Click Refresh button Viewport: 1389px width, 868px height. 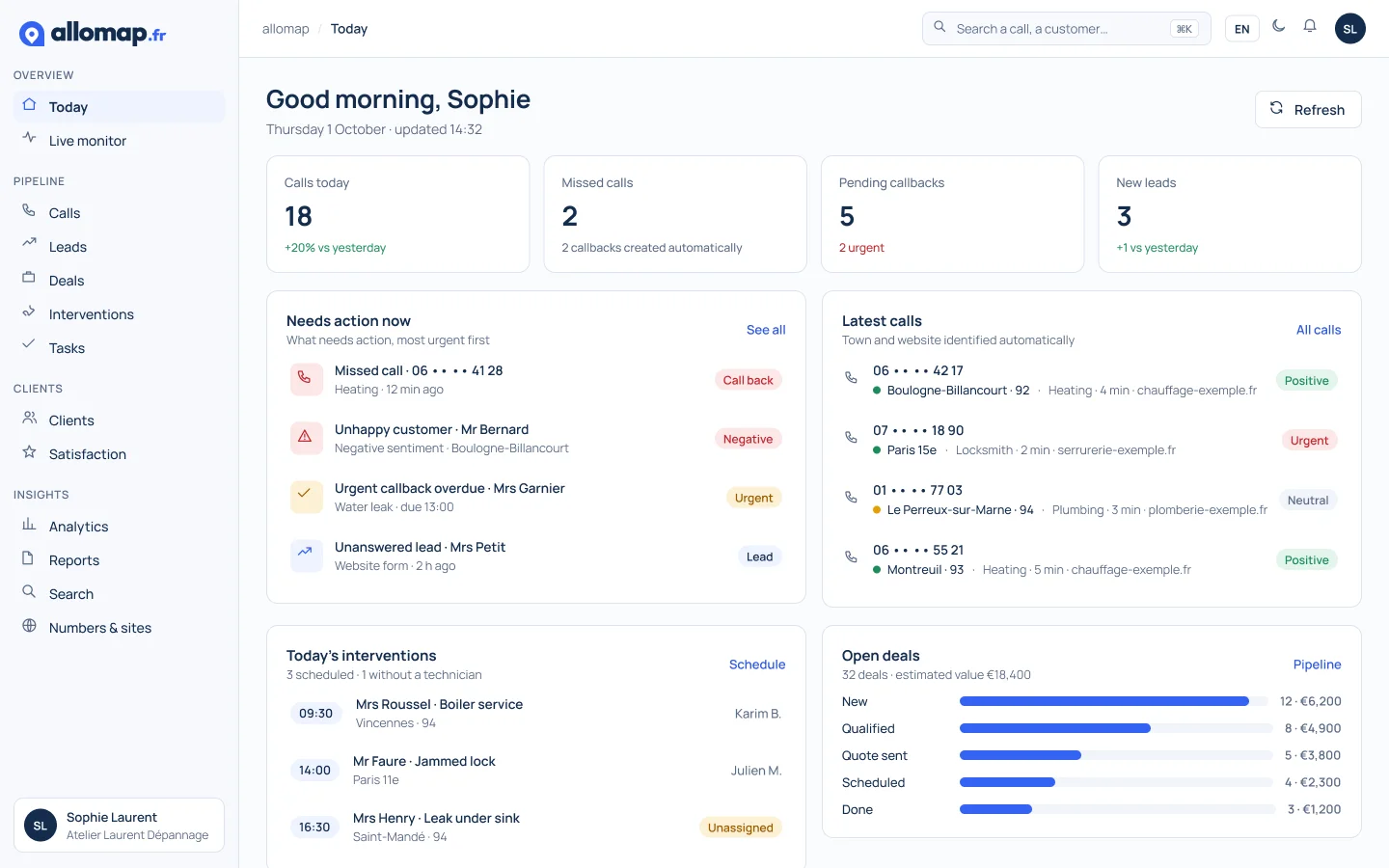1308,110
